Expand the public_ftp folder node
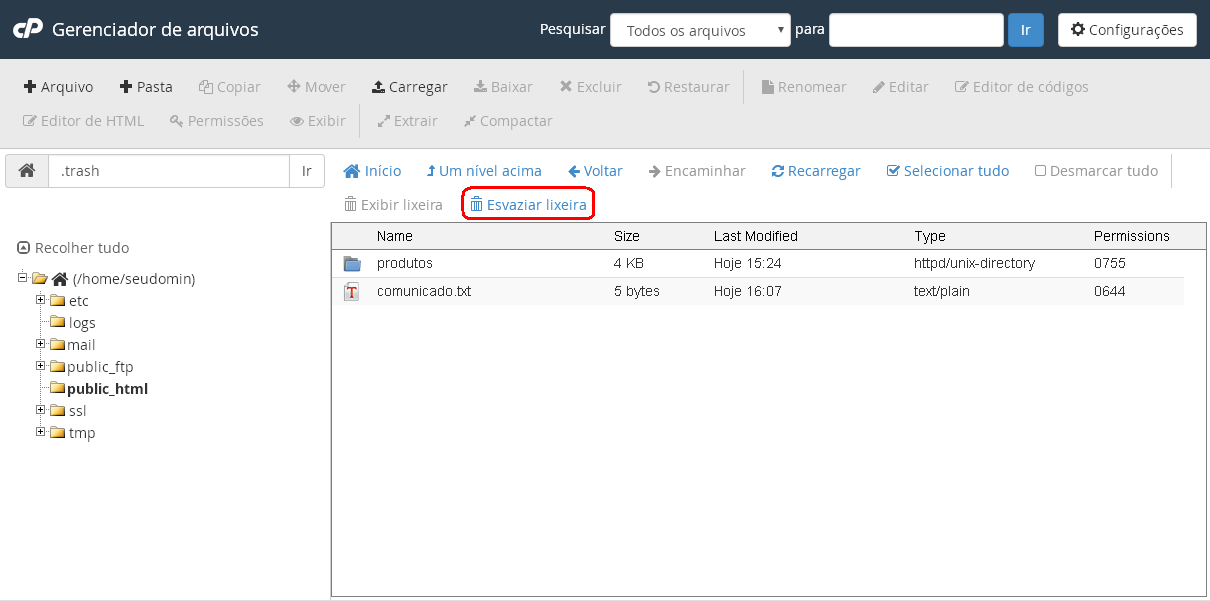The width and height of the screenshot is (1210, 601). pyautogui.click(x=41, y=366)
